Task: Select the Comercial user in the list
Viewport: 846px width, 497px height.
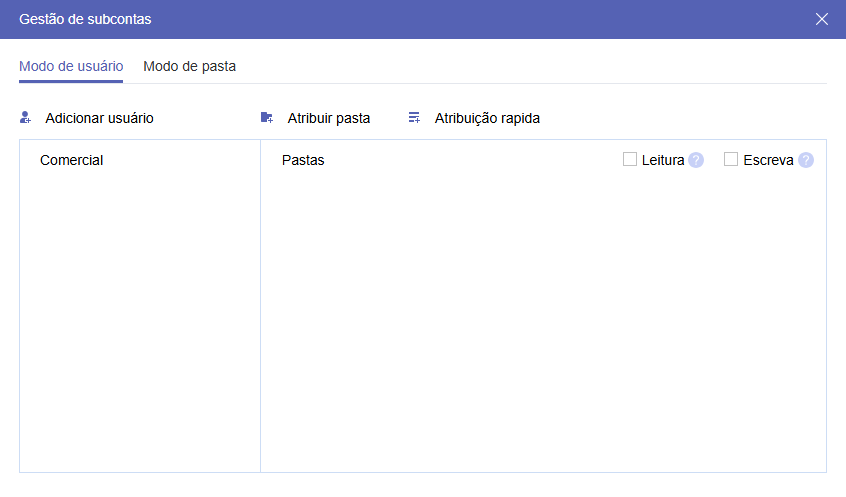Action: 72,160
